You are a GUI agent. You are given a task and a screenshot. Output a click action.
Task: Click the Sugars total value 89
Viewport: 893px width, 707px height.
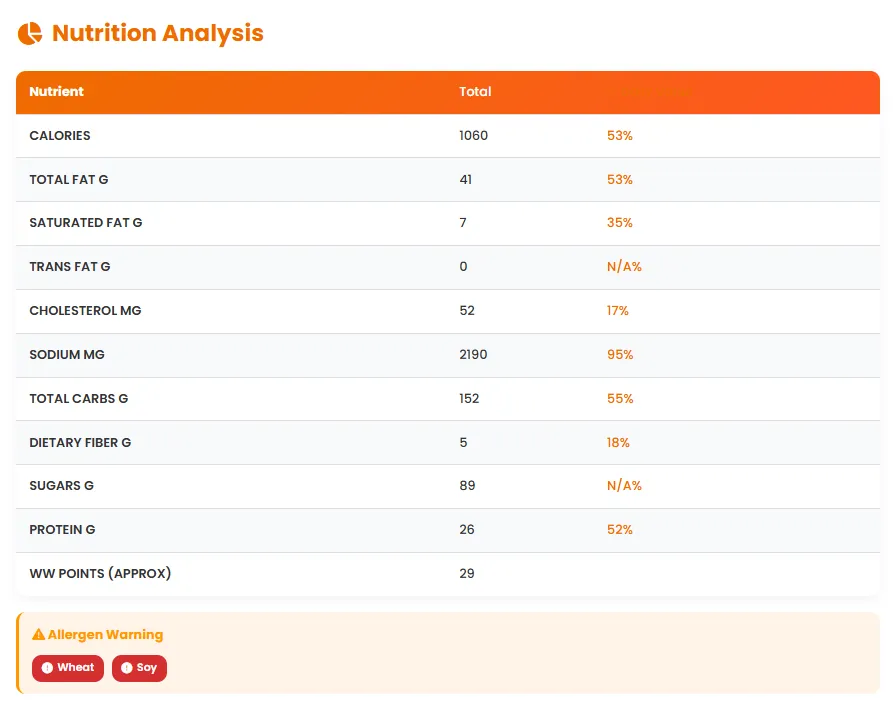point(467,486)
